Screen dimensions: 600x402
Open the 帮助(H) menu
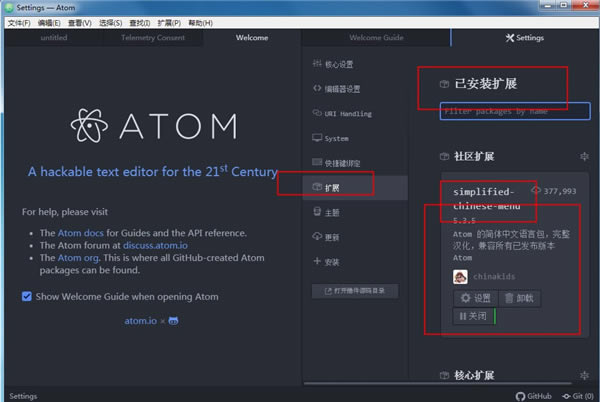tap(201, 23)
